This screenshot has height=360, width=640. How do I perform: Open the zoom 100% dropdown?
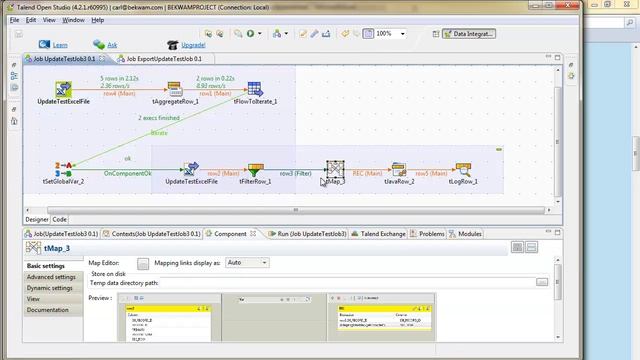pos(402,33)
